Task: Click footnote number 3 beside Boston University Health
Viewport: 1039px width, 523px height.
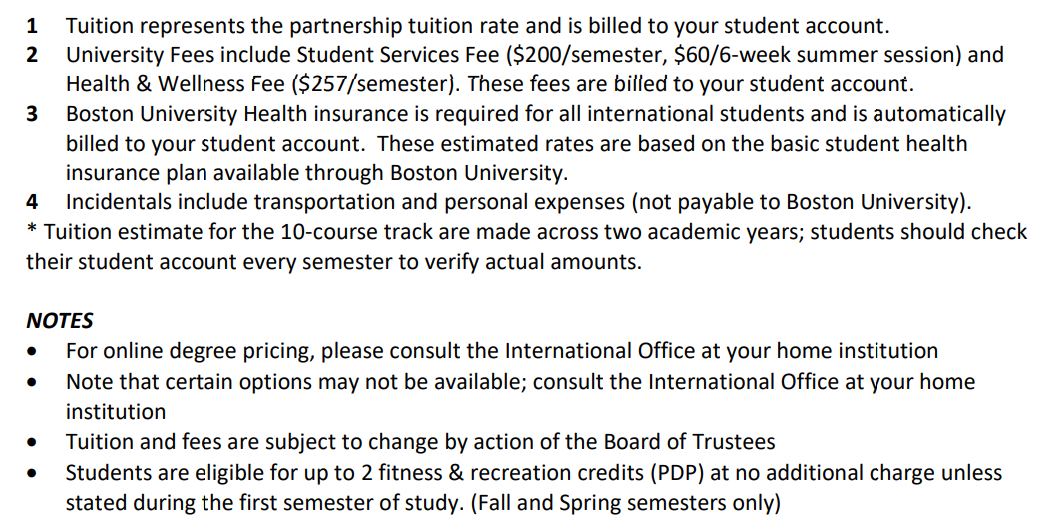Action: pyautogui.click(x=32, y=114)
